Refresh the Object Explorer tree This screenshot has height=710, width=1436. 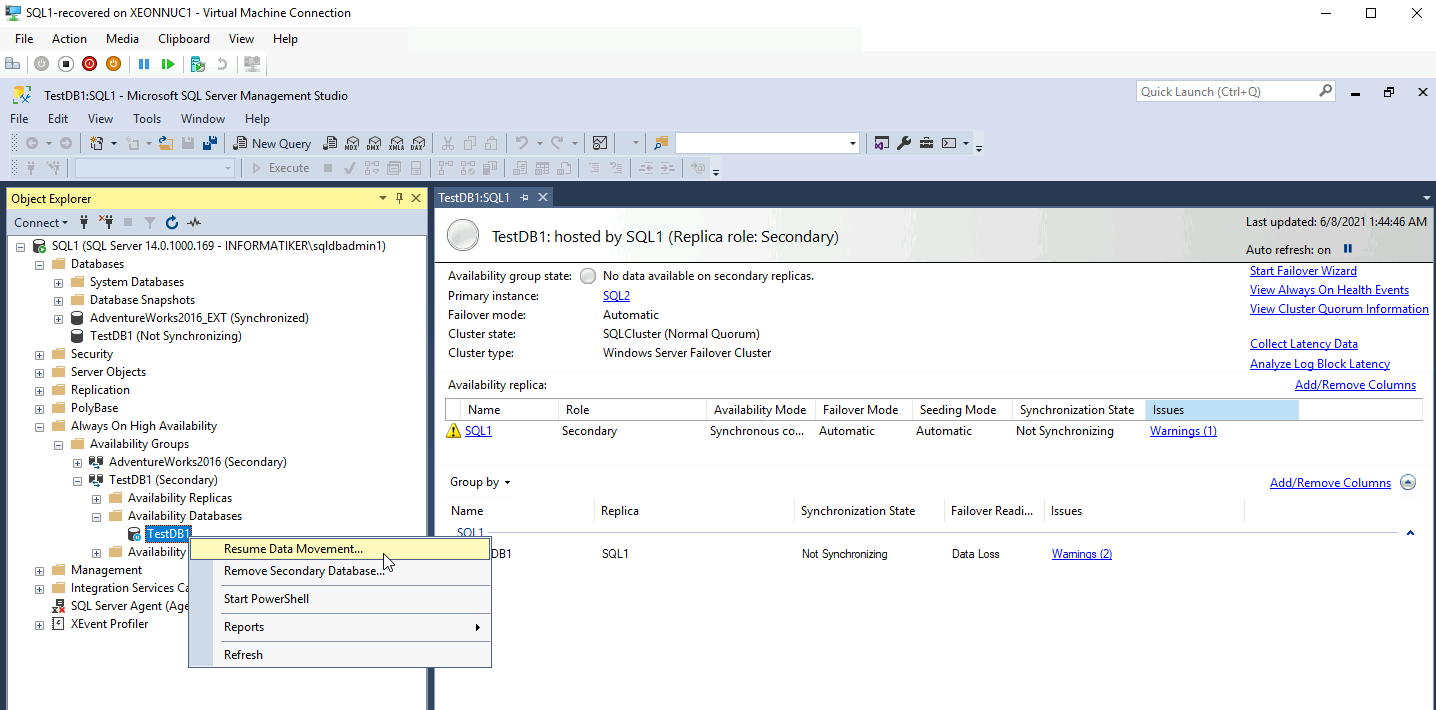click(172, 222)
